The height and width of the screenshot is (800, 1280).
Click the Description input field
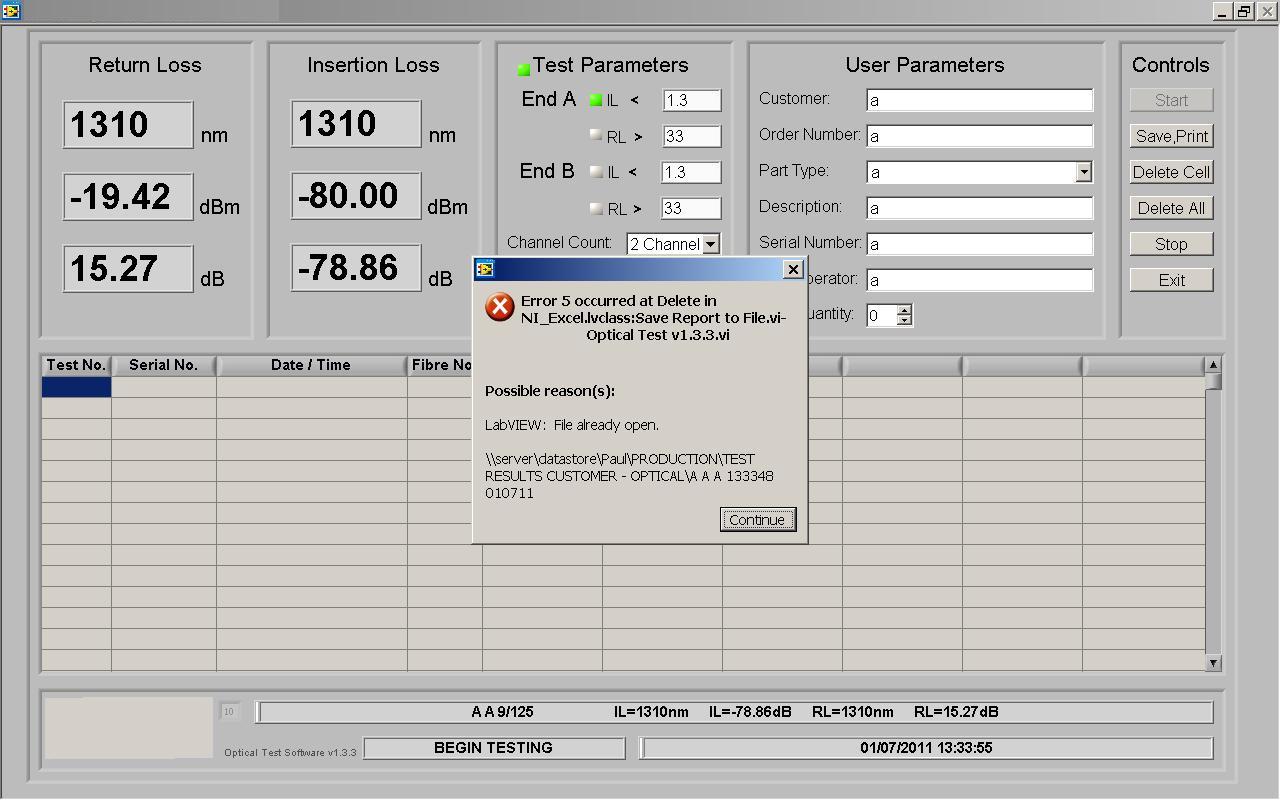[x=979, y=208]
